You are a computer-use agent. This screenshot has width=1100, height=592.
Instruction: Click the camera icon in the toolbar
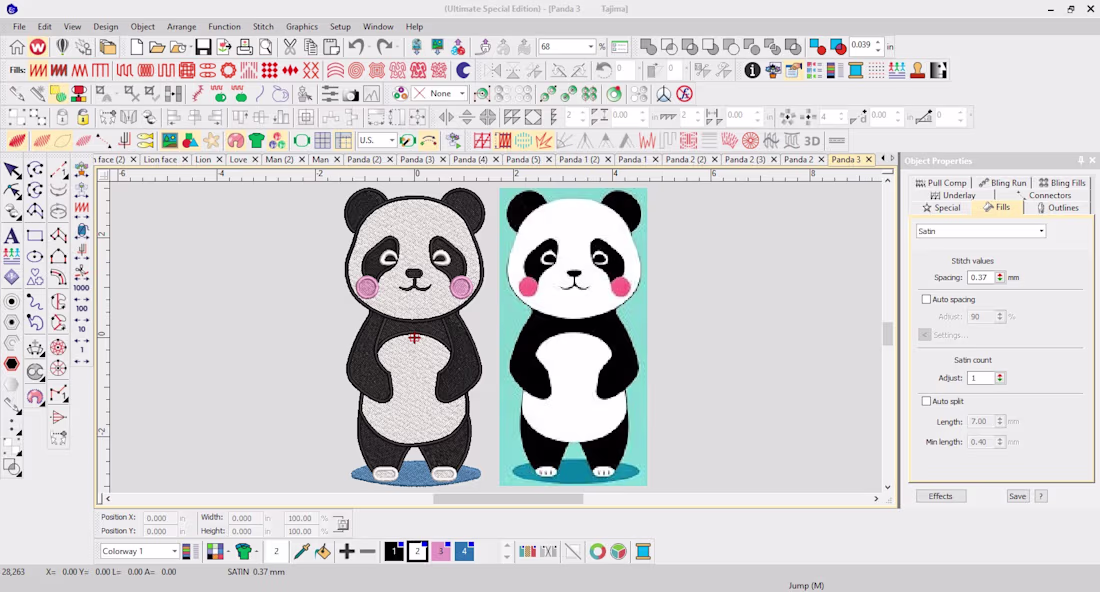click(x=351, y=94)
